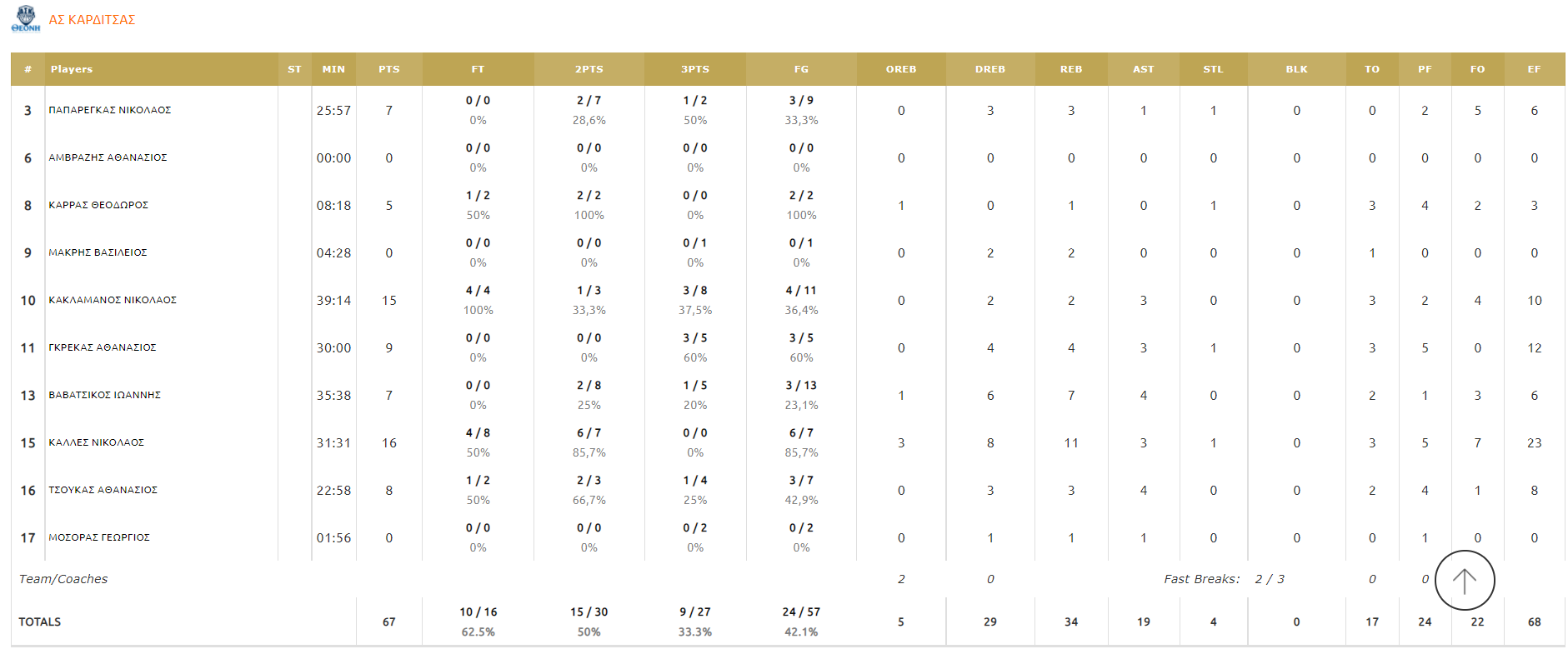Click the TOTALS row label

(x=40, y=622)
